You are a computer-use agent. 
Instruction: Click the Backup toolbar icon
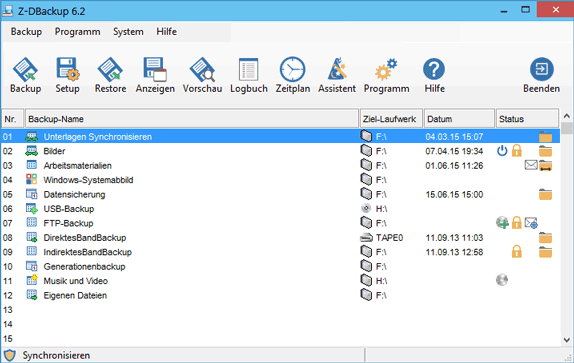pos(25,70)
